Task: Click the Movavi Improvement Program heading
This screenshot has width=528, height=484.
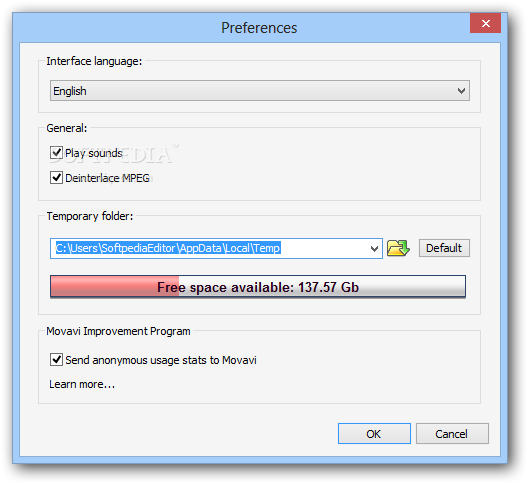Action: pos(118,331)
